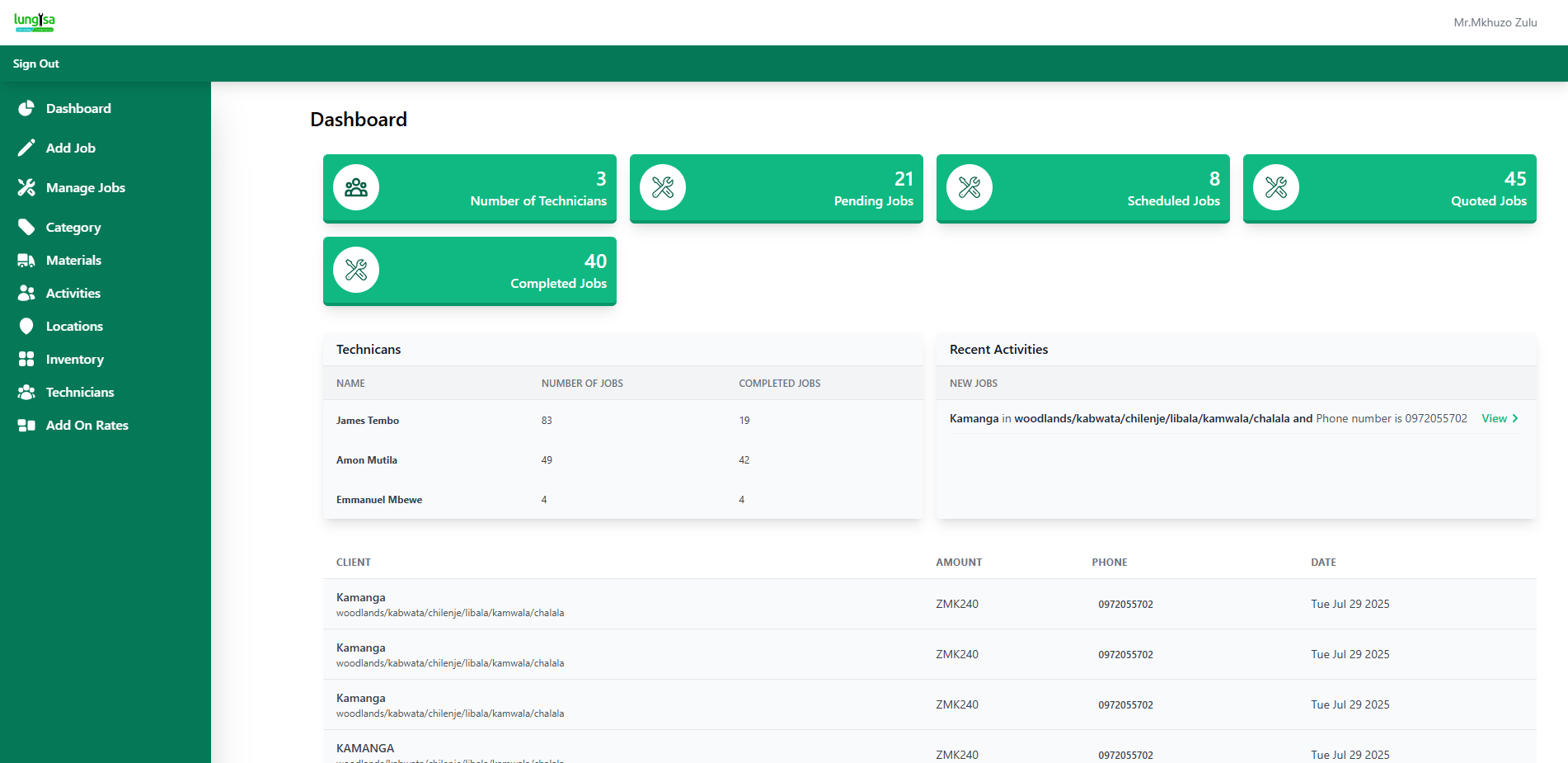Screen dimensions: 1568x763
Task: Select James Tembo in the technicians table
Action: coord(368,421)
